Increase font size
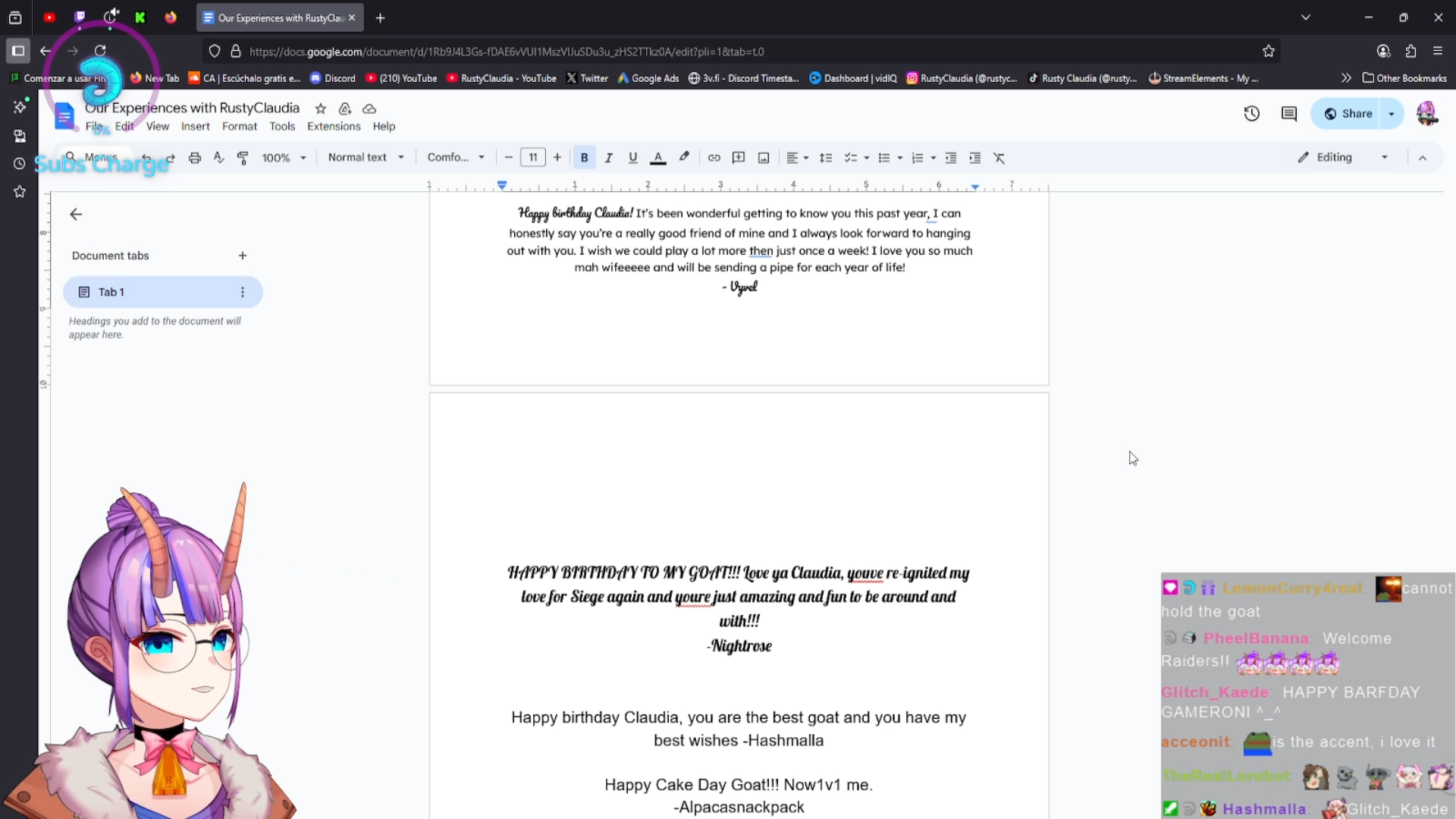1456x819 pixels. pos(557,158)
